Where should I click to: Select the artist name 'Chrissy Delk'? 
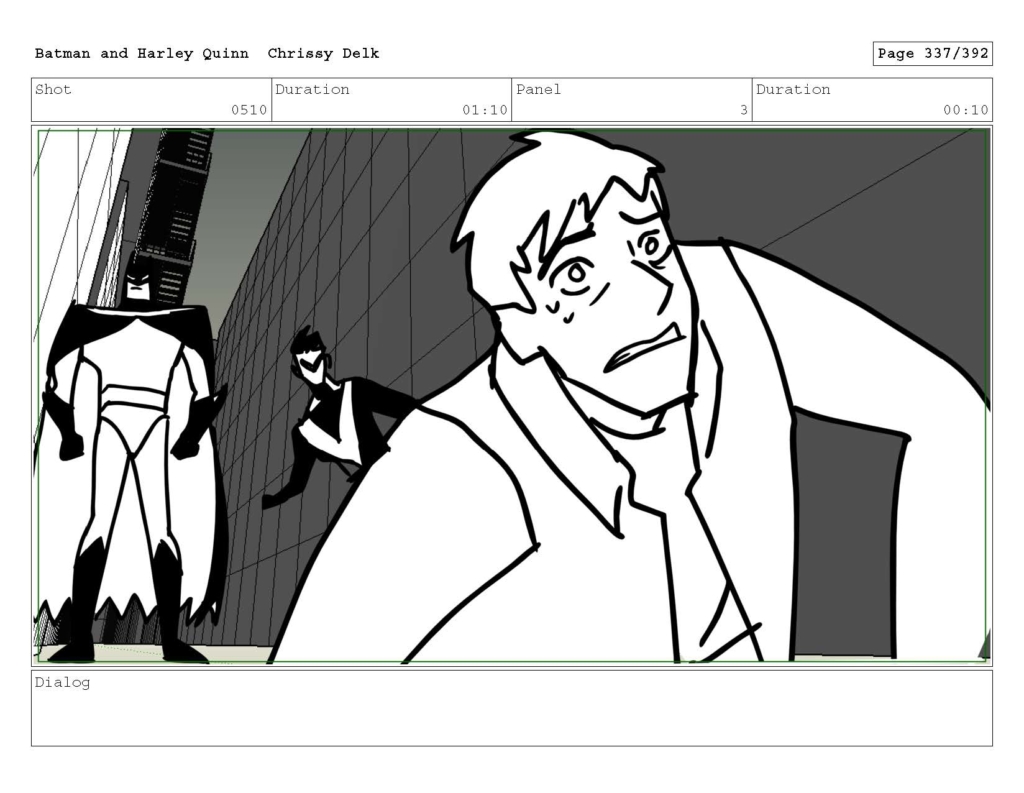[x=323, y=54]
